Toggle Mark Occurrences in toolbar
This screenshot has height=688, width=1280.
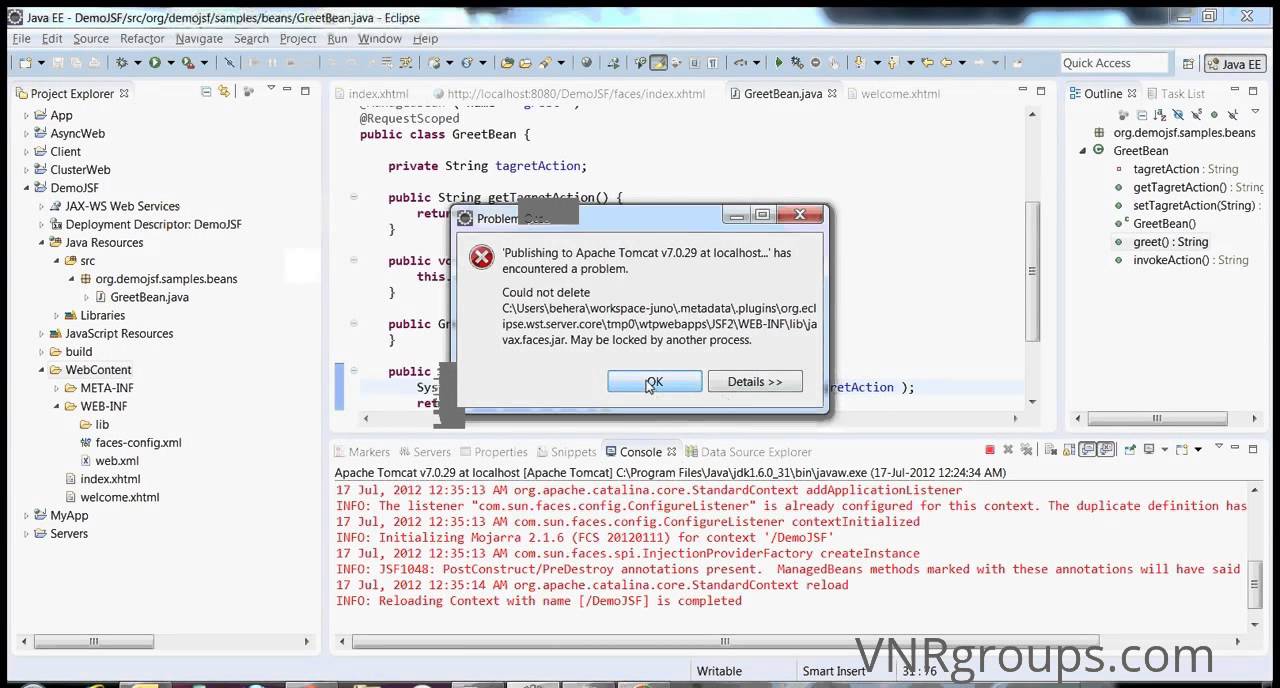(x=658, y=62)
